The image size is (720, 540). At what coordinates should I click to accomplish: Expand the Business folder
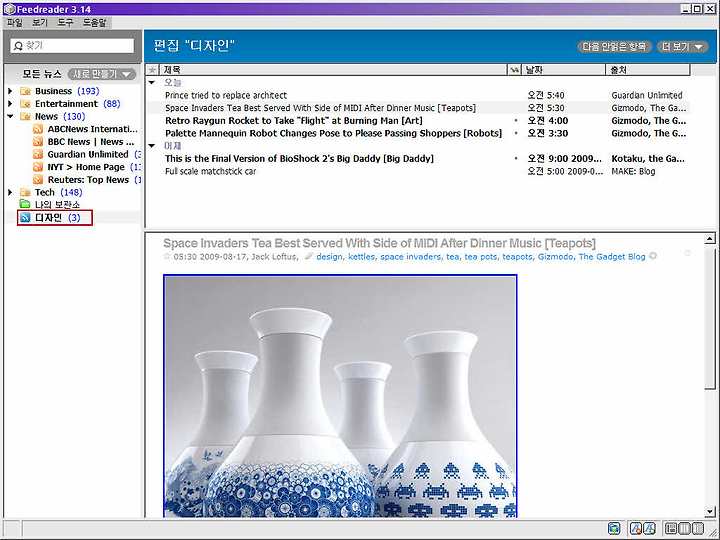click(10, 91)
